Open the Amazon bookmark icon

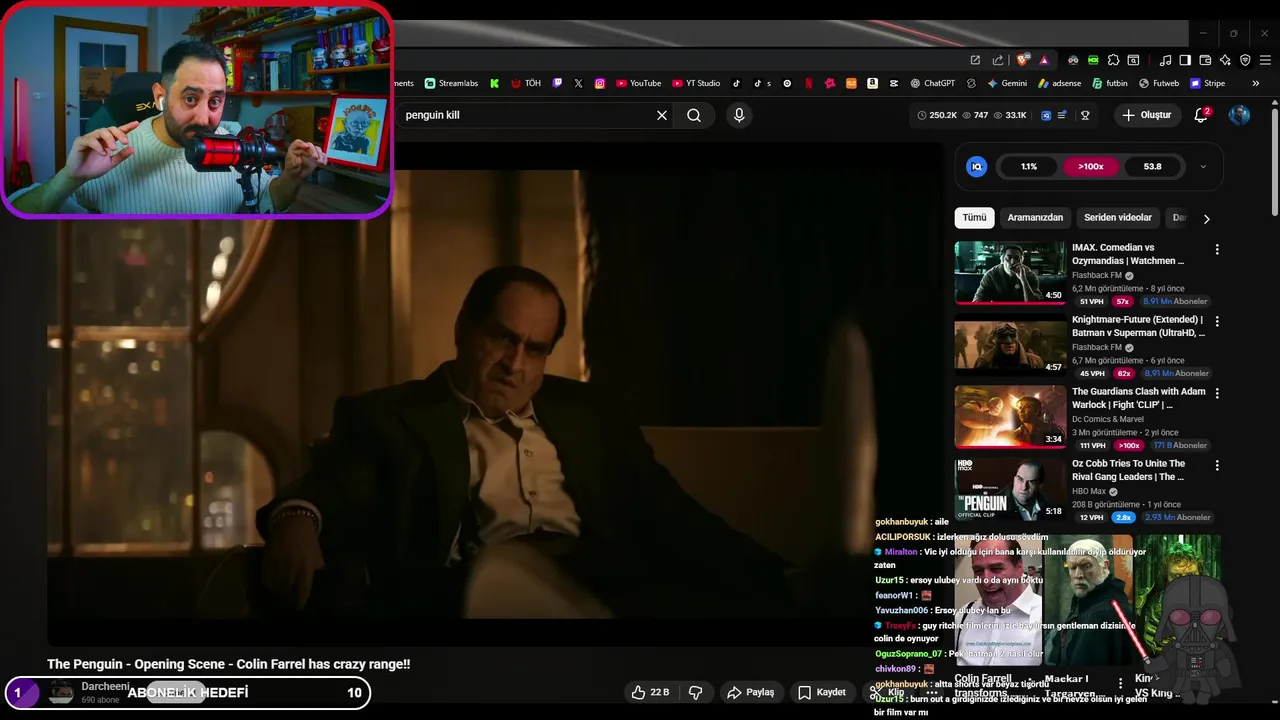(873, 84)
